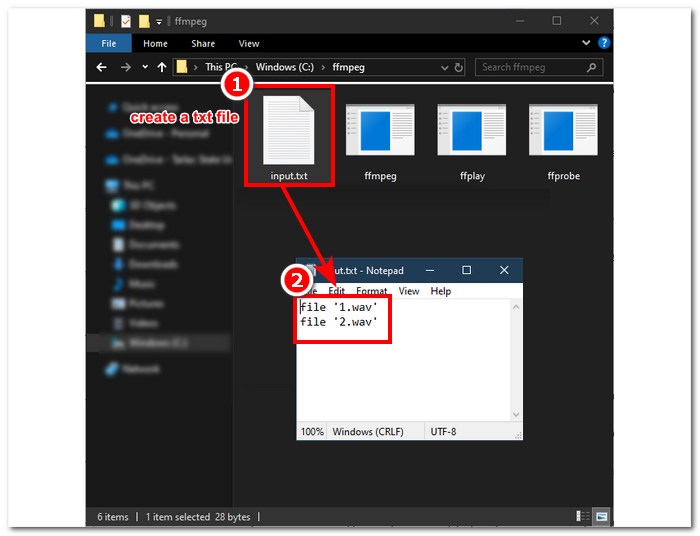The height and width of the screenshot is (536, 700).
Task: Go back with the left arrow
Action: coord(101,67)
